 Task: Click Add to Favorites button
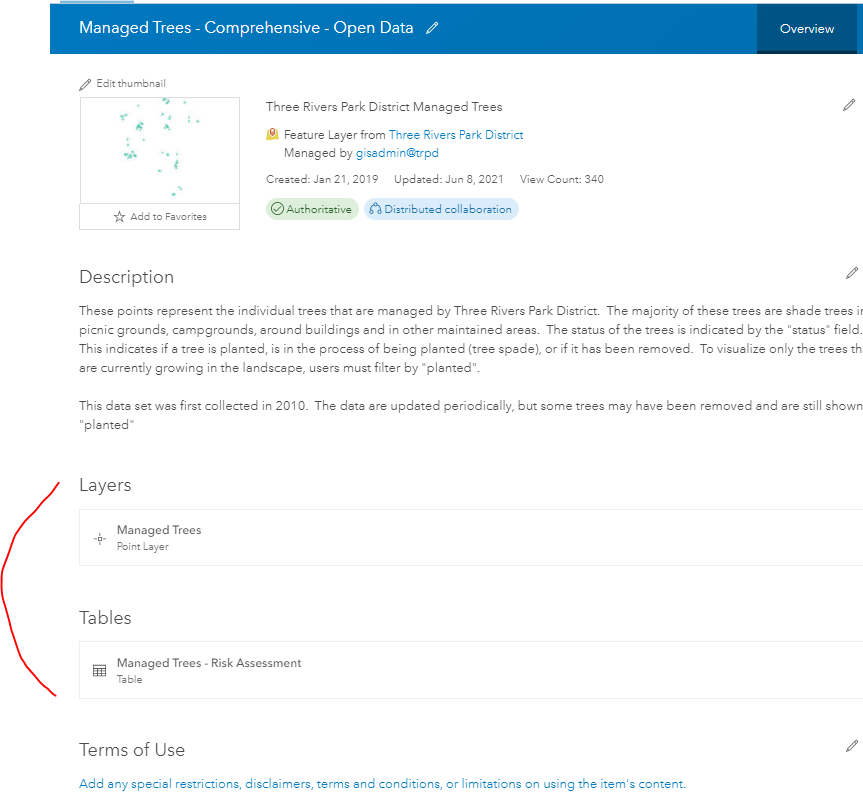click(160, 217)
